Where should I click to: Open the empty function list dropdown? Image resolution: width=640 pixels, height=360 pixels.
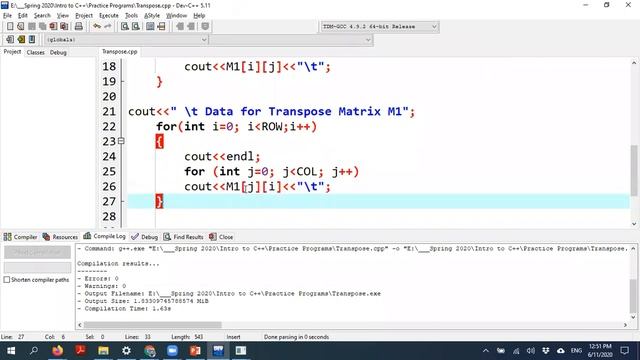(x=291, y=40)
